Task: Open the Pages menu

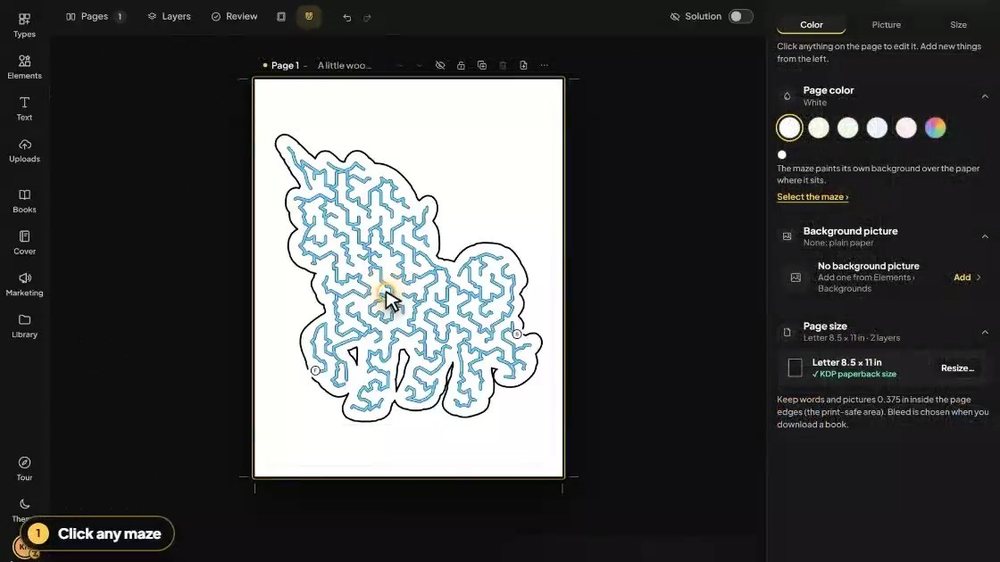Action: click(95, 17)
